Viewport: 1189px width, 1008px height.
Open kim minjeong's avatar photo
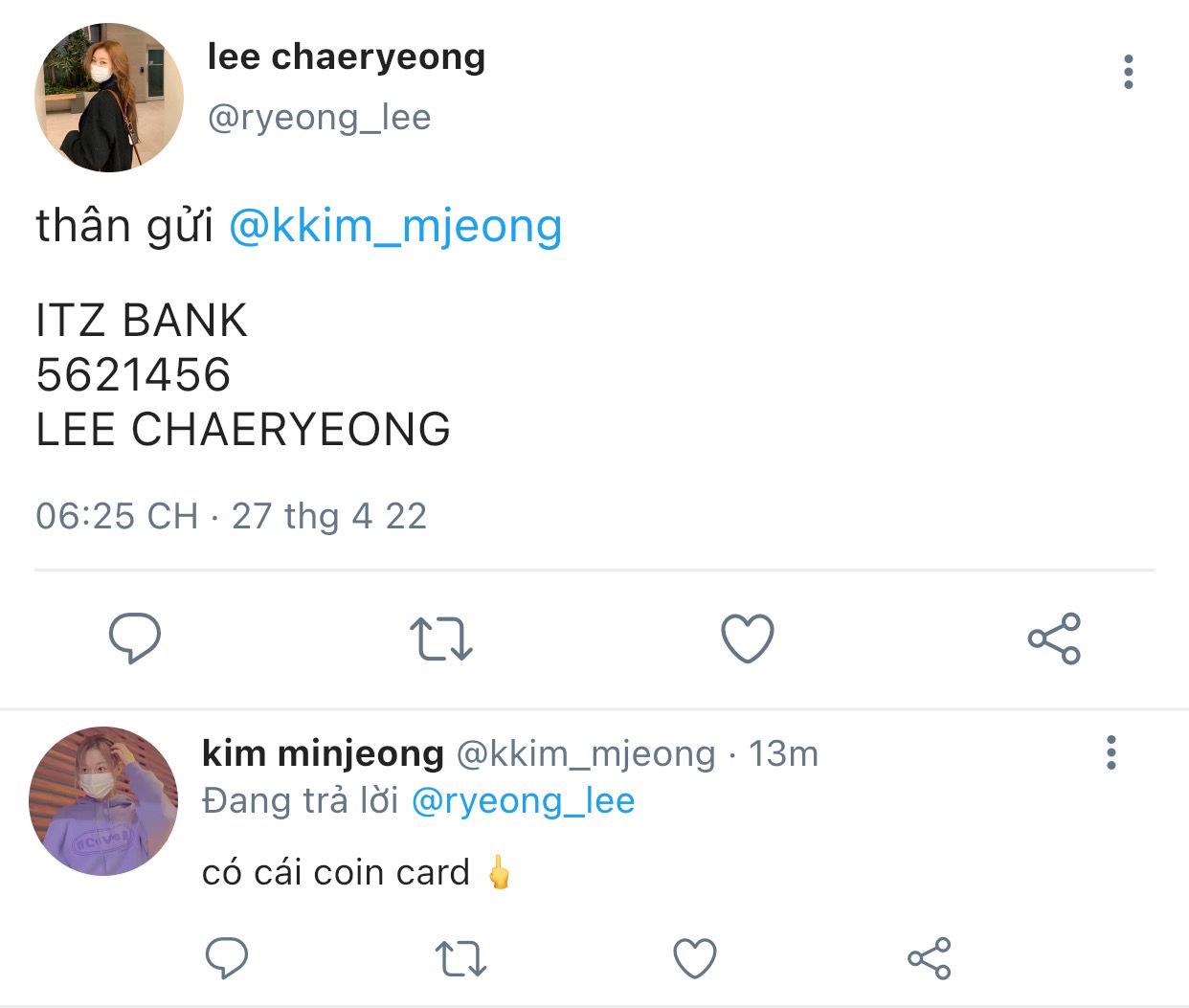[x=103, y=800]
